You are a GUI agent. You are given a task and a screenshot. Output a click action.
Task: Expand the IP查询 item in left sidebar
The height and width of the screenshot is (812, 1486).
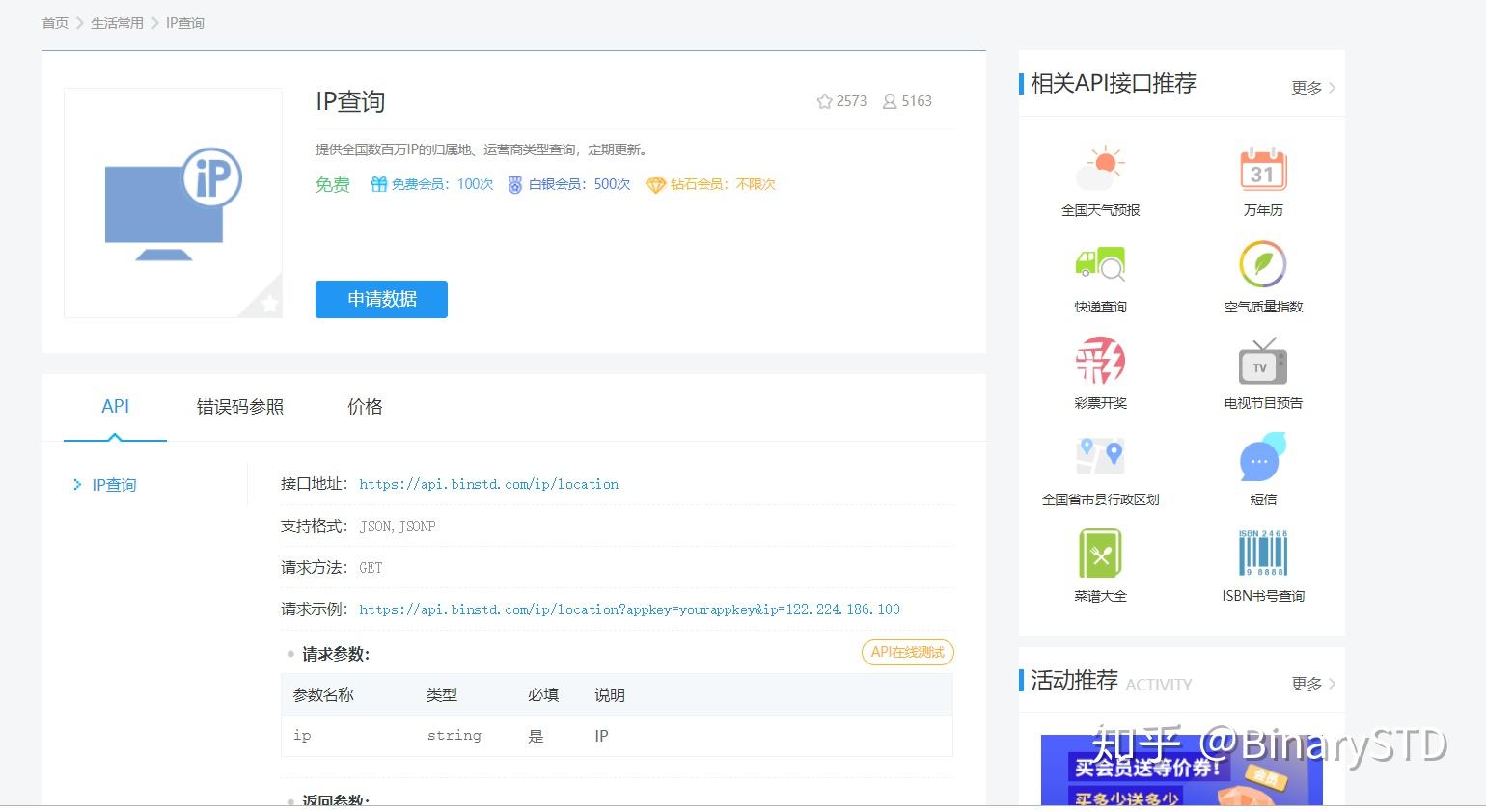[114, 484]
